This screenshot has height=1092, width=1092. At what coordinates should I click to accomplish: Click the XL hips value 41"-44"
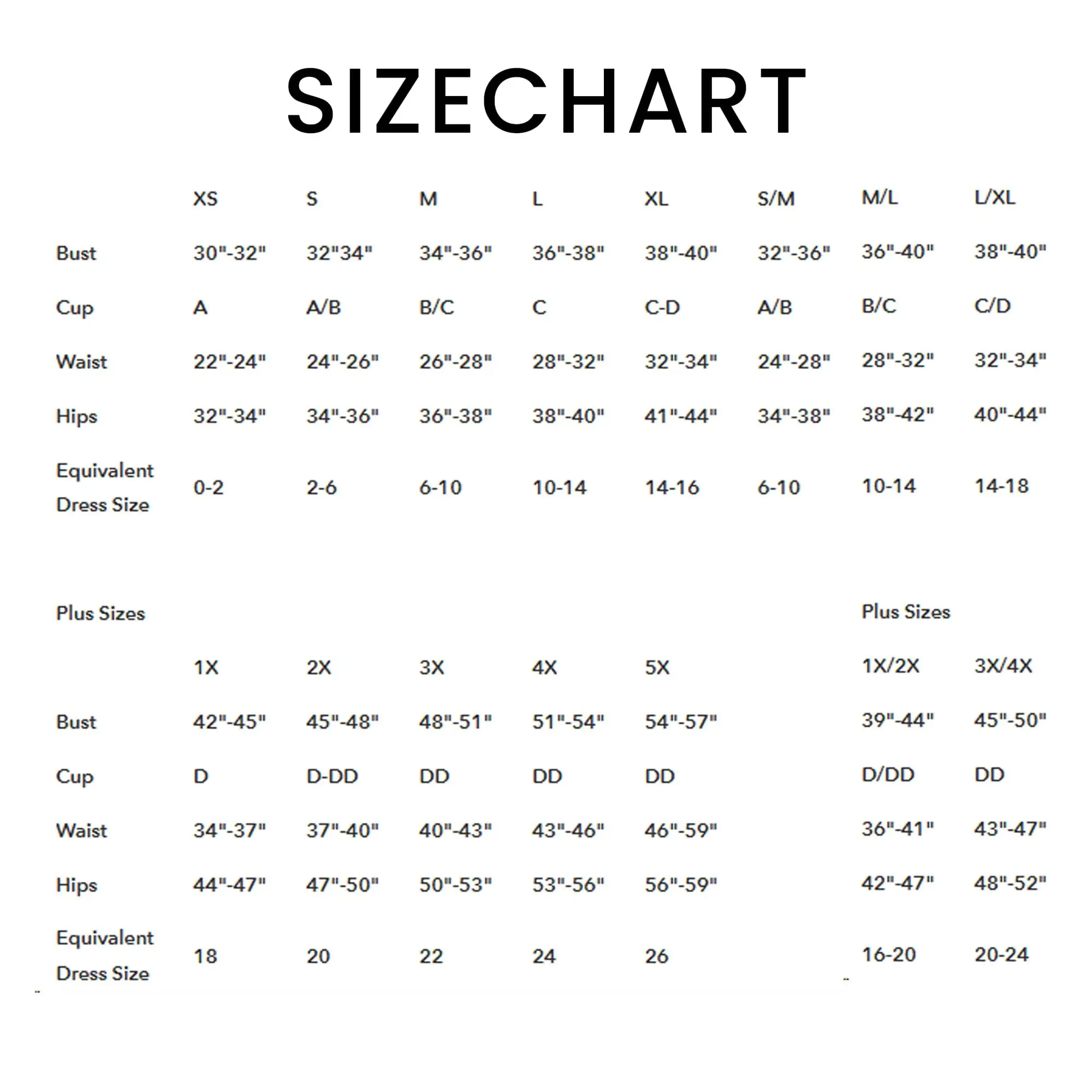point(680,416)
